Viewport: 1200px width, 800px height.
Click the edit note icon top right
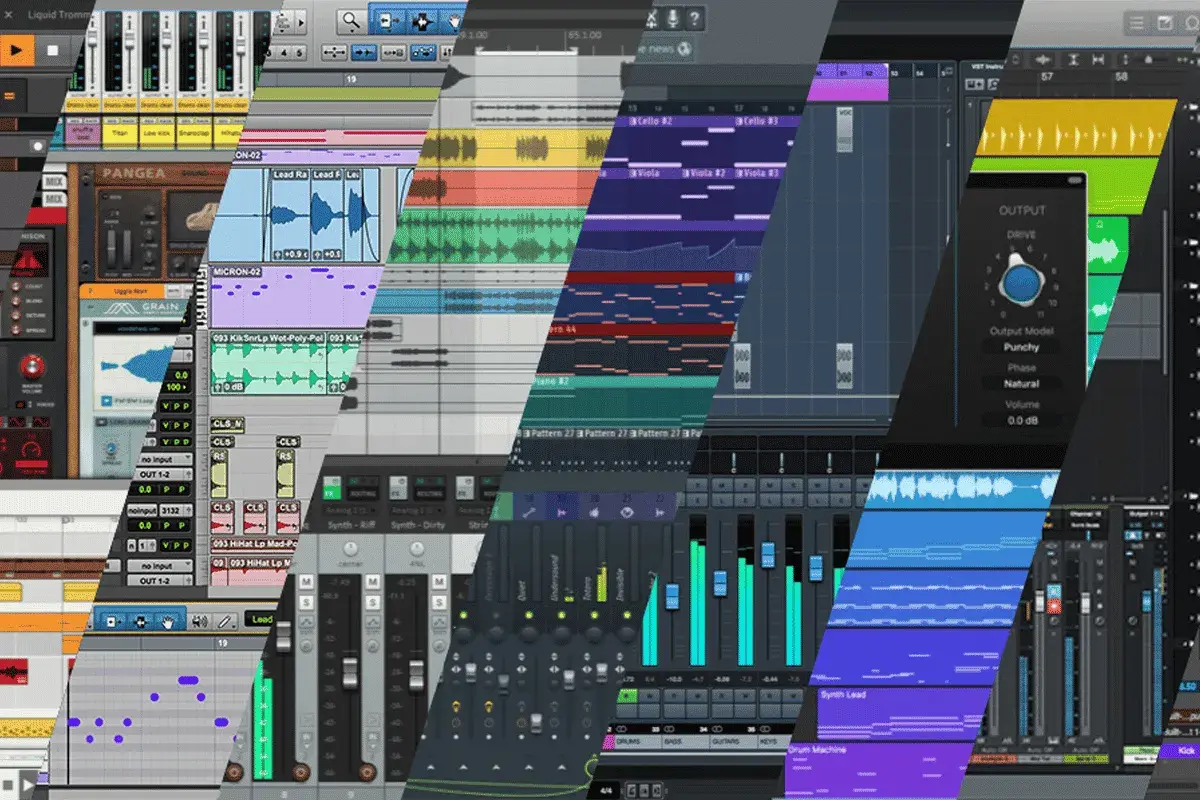tap(1166, 21)
